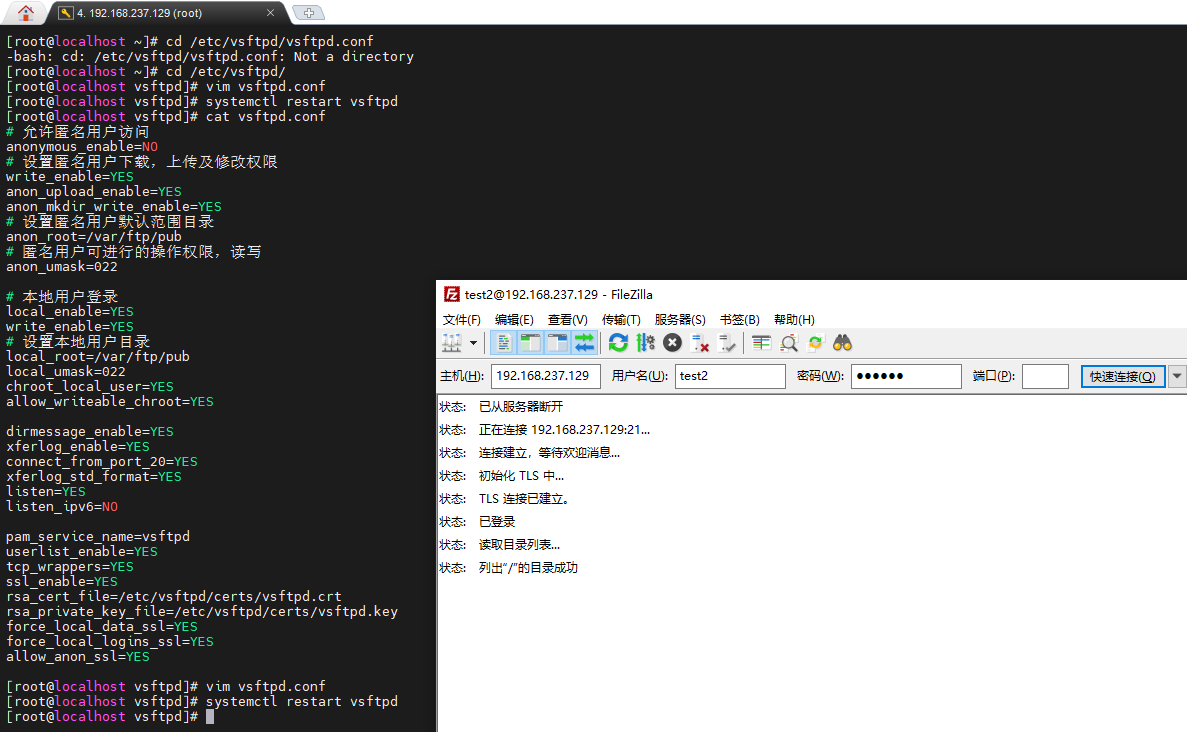The width and height of the screenshot is (1187, 732).
Task: Refresh the file and folder lists
Action: pyautogui.click(x=618, y=343)
